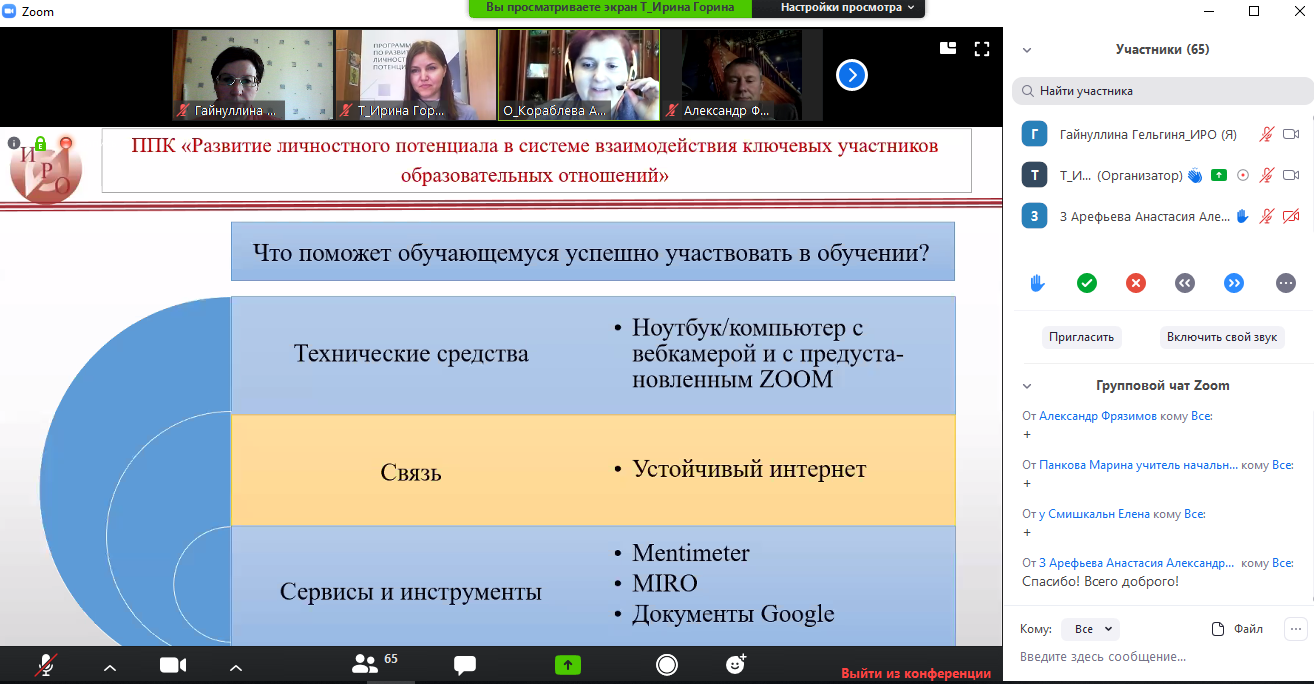Screen dimensions: 1314x684
Task: Collapse the Групповой чат Zoom chevron
Action: (x=1027, y=386)
